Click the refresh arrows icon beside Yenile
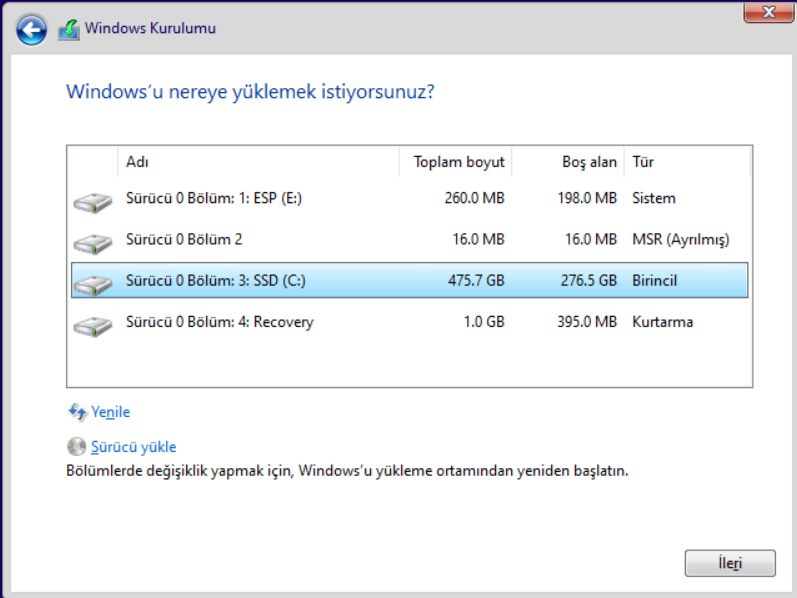This screenshot has width=797, height=598. click(x=77, y=412)
